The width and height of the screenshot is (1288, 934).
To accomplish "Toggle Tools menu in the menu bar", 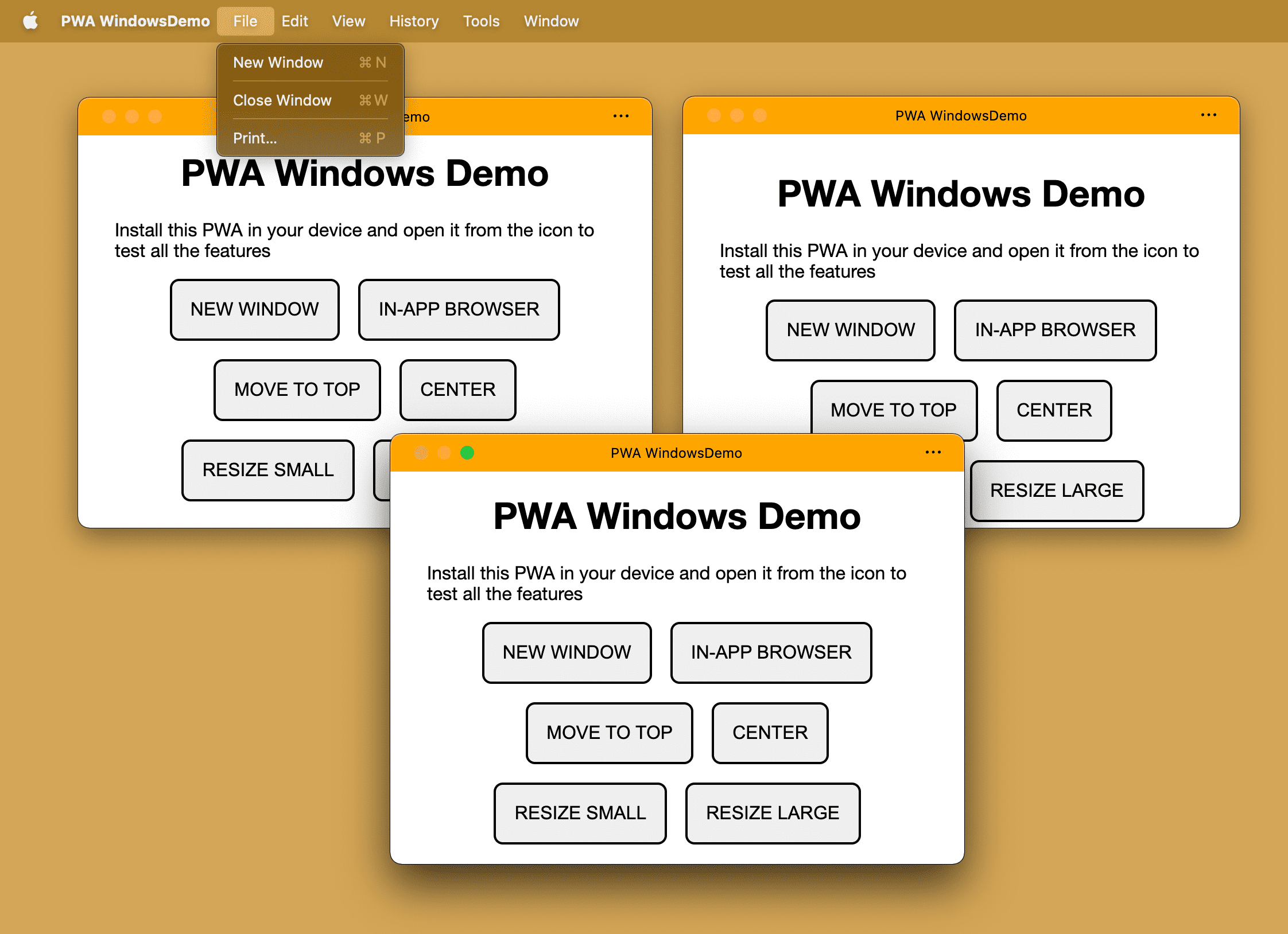I will tap(481, 20).
